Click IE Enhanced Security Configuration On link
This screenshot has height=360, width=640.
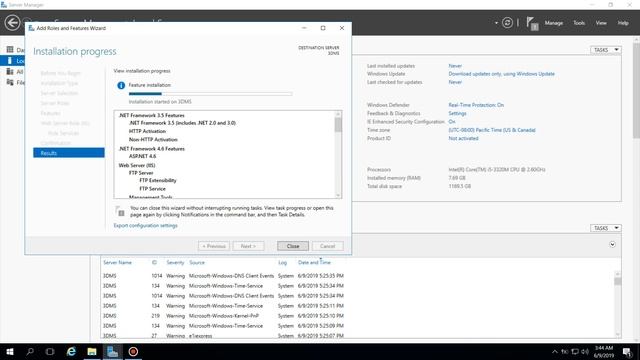pyautogui.click(x=452, y=122)
